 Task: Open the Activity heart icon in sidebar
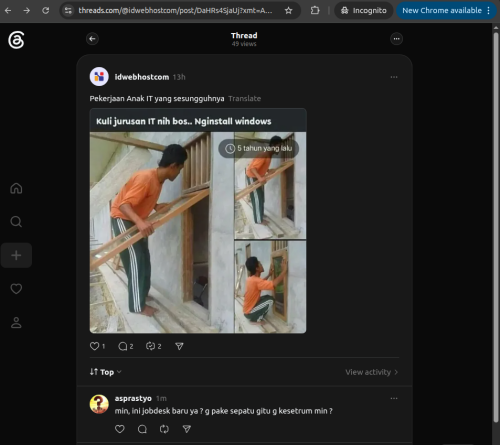coord(16,289)
